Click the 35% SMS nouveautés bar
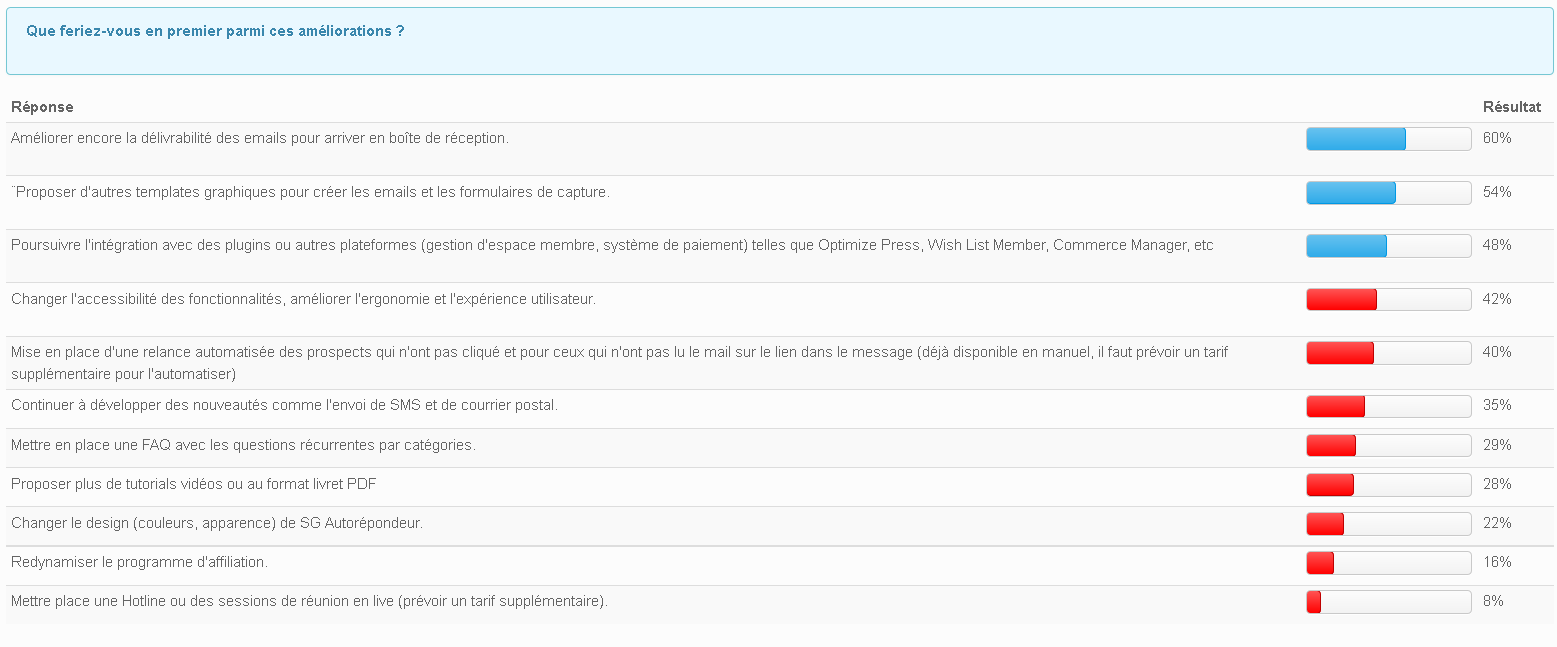Screen dimensions: 1557x647 [x=1389, y=406]
